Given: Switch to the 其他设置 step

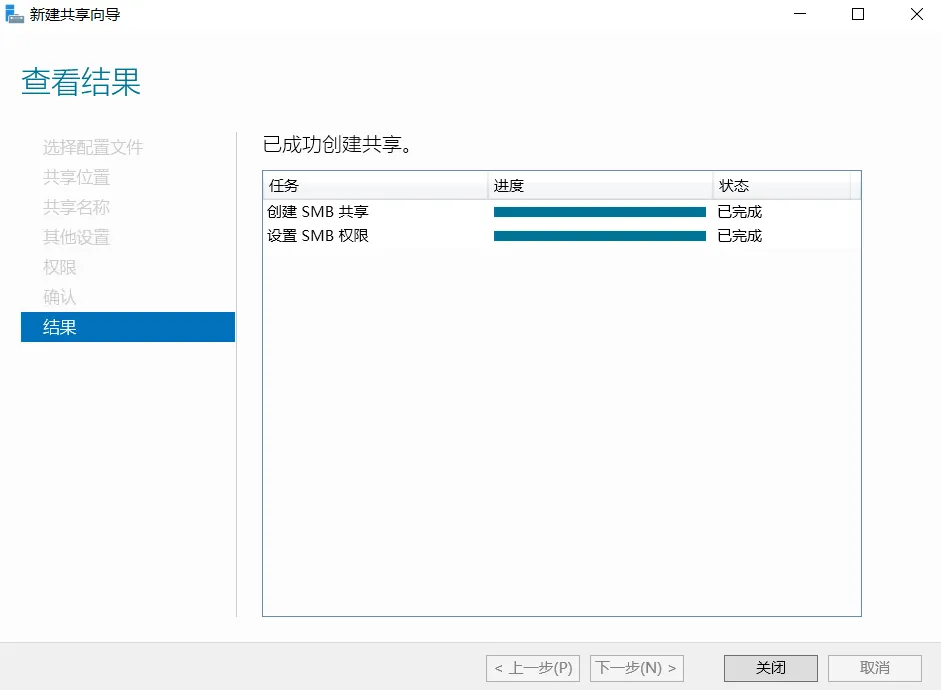Looking at the screenshot, I should (x=76, y=238).
